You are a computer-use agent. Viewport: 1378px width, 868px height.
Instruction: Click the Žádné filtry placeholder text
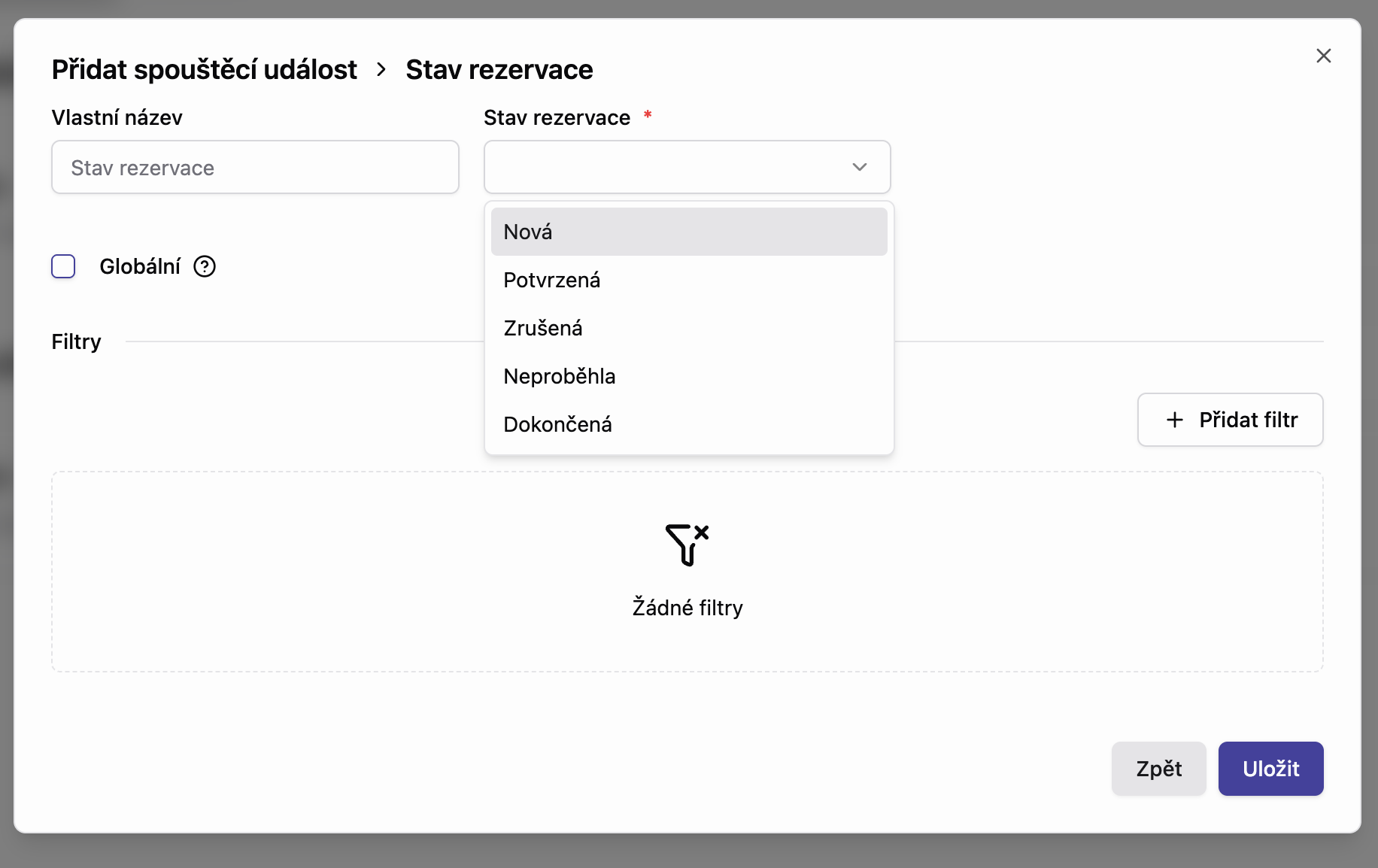pos(687,608)
